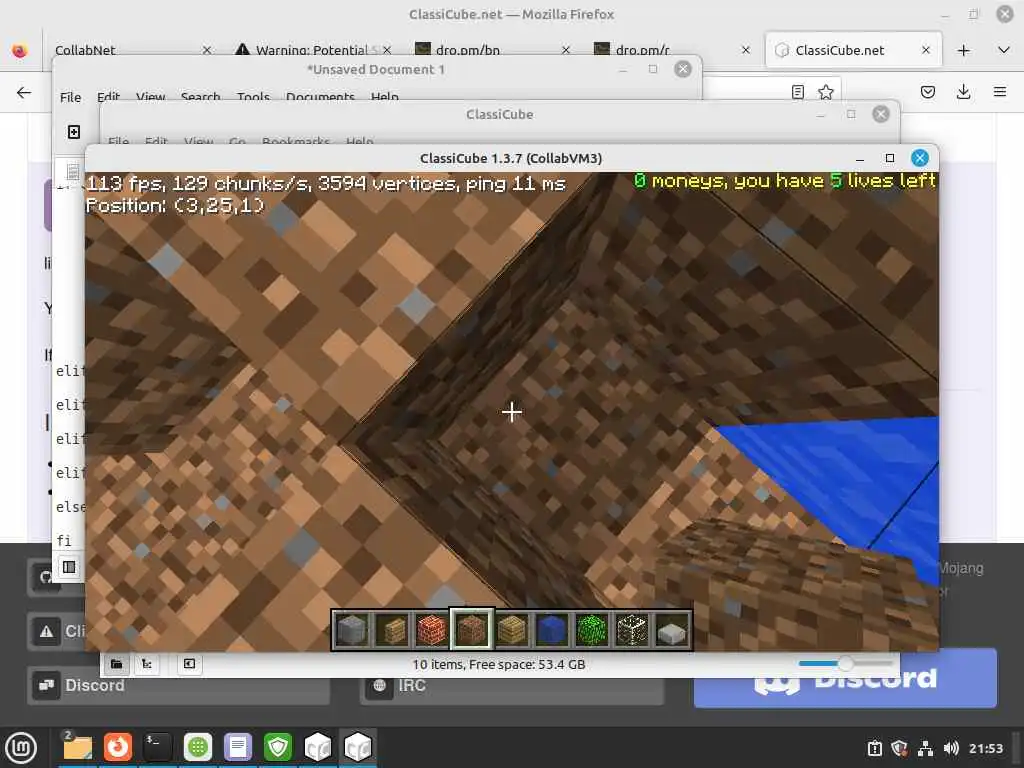The width and height of the screenshot is (1024, 768).
Task: Adjust the file manager zoom slider
Action: coord(845,664)
